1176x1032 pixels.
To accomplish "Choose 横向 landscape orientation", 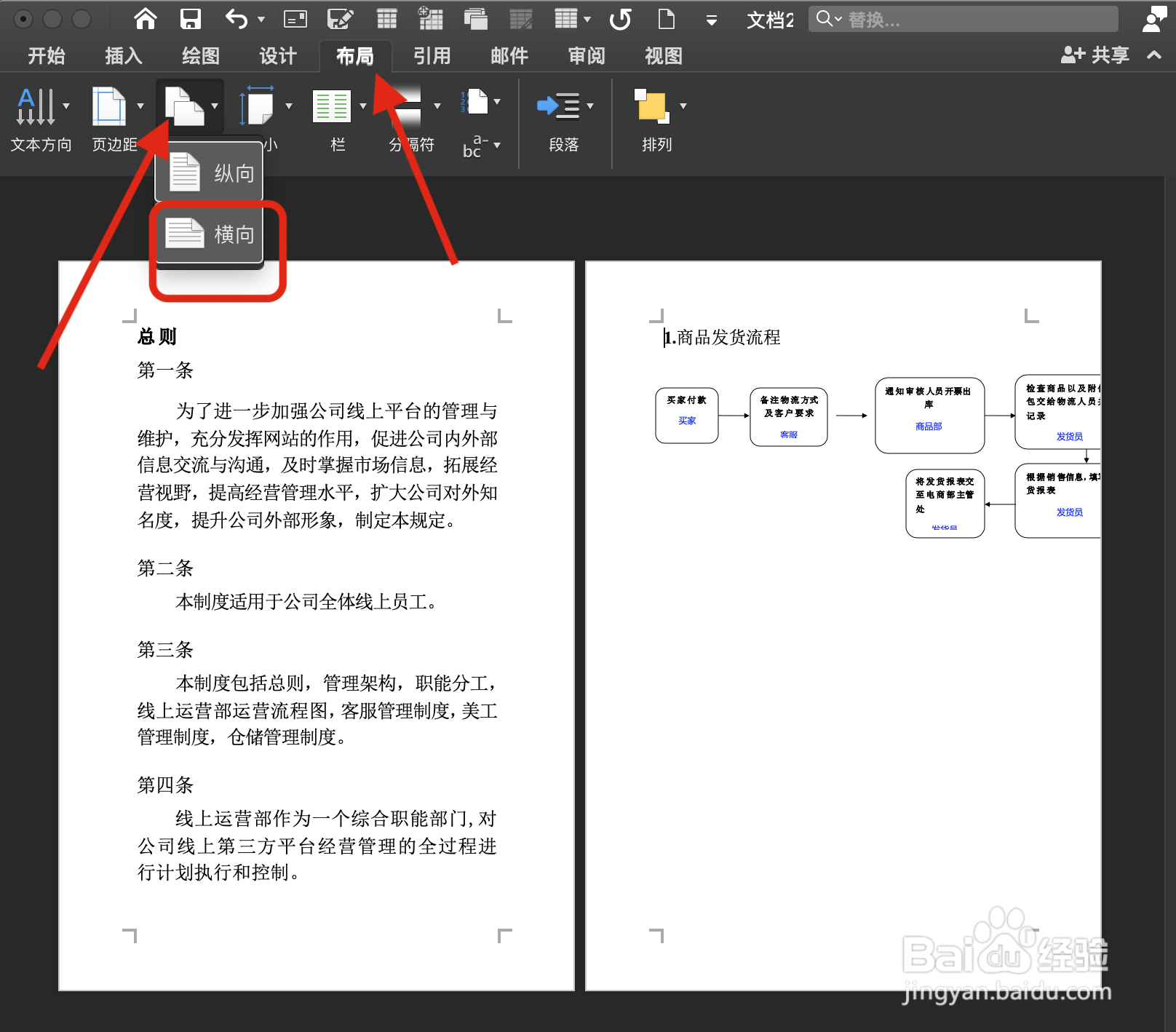I will pos(210,234).
